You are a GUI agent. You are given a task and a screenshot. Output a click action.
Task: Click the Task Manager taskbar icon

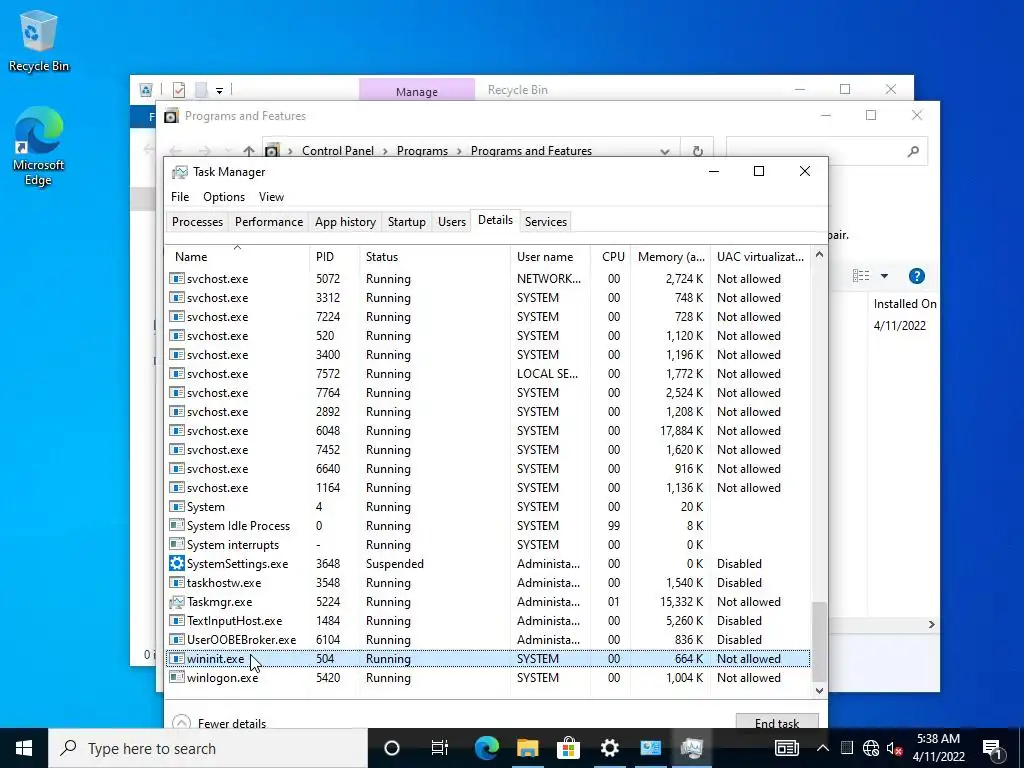[x=692, y=748]
